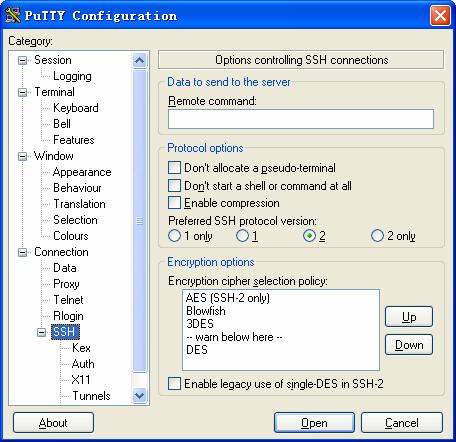Screen dimensions: 456x442
Task: Click the category tree scroll up arrow
Action: 139,60
